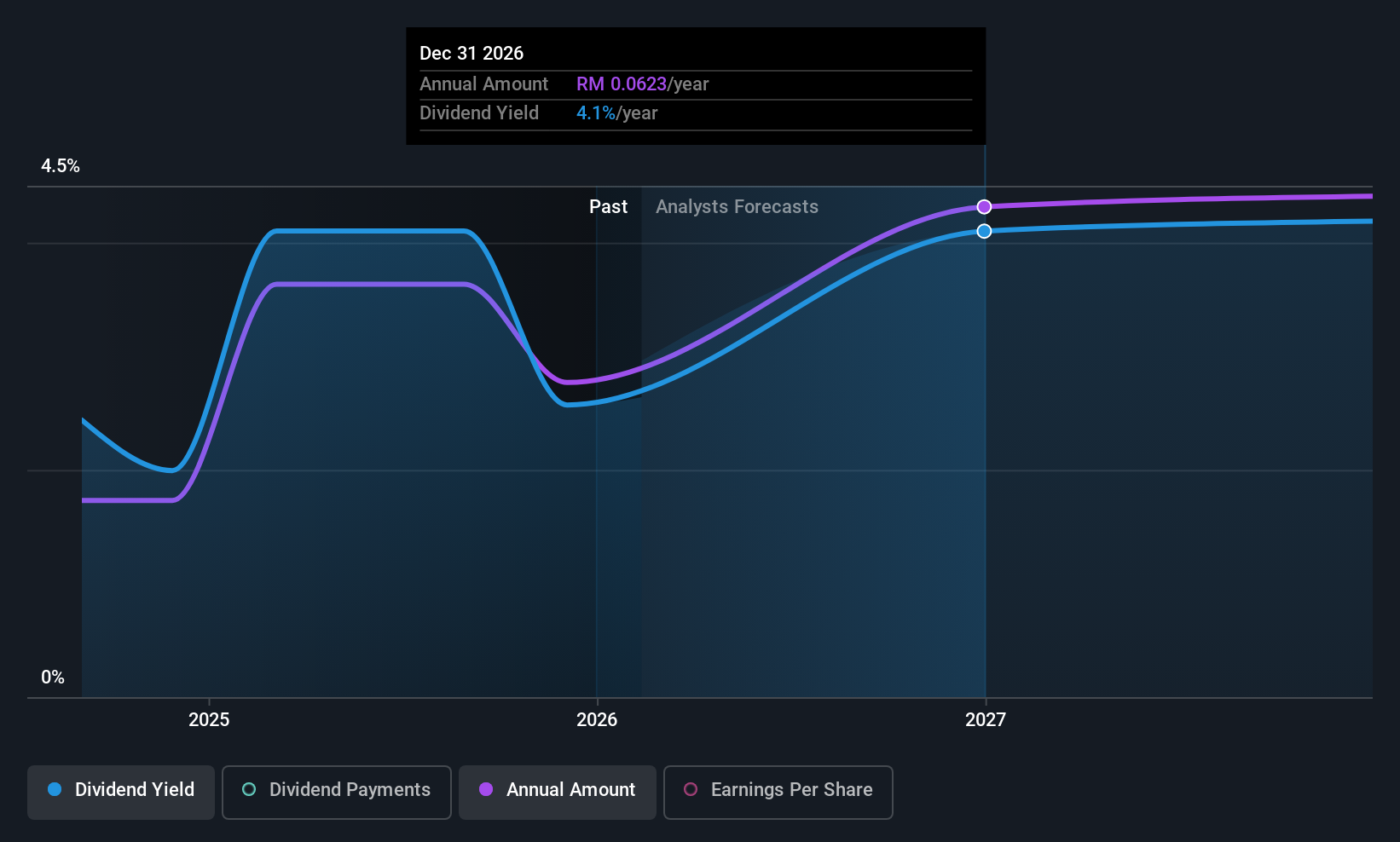
Task: Click the 'Past' label on the chart
Action: (x=608, y=207)
